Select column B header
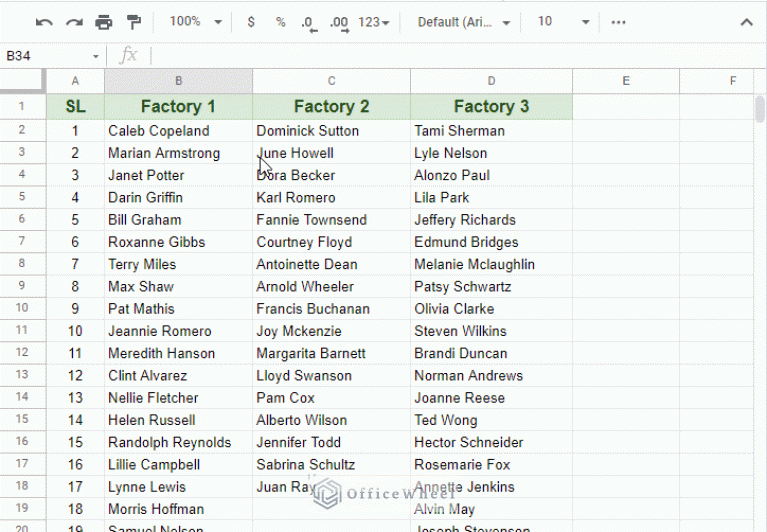767x532 pixels. (179, 81)
